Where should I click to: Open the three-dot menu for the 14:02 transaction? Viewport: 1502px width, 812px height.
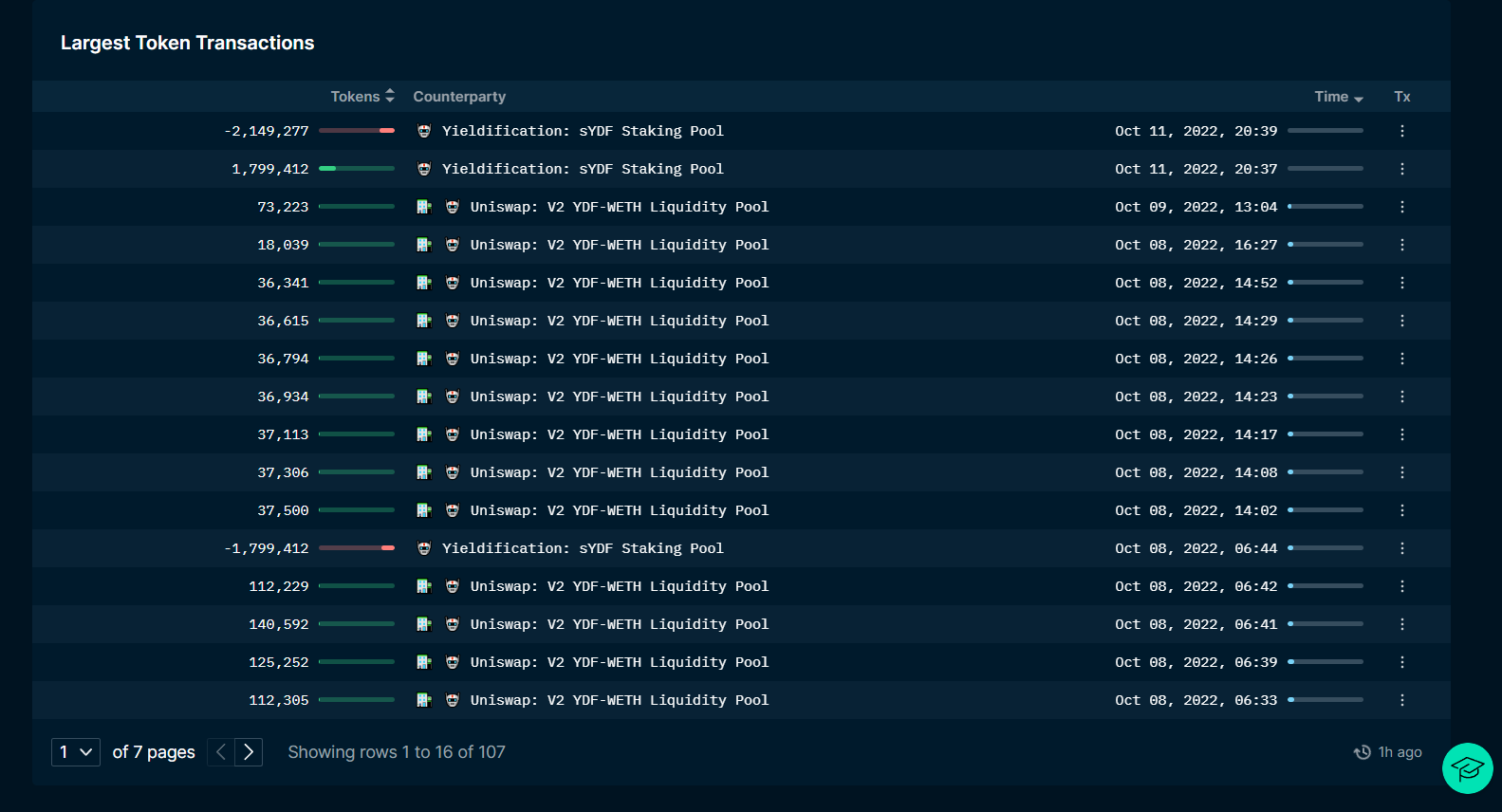1402,510
